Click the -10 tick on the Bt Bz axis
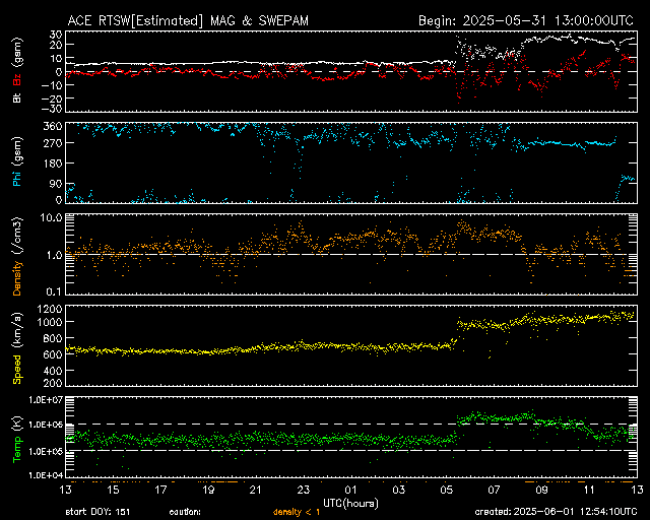Viewport: 650px width, 520px height. coord(53,85)
